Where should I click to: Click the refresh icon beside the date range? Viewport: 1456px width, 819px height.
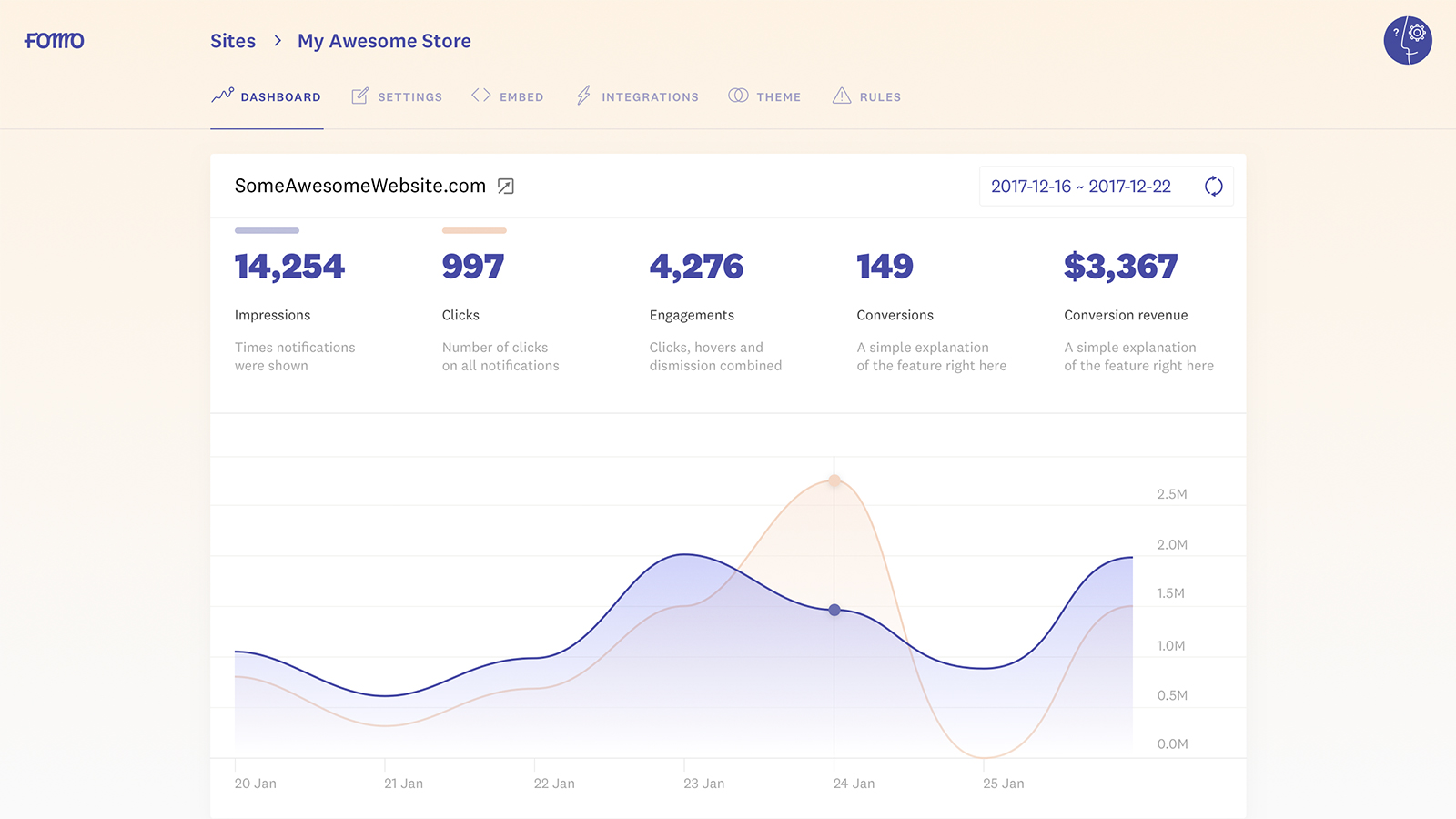[1215, 186]
